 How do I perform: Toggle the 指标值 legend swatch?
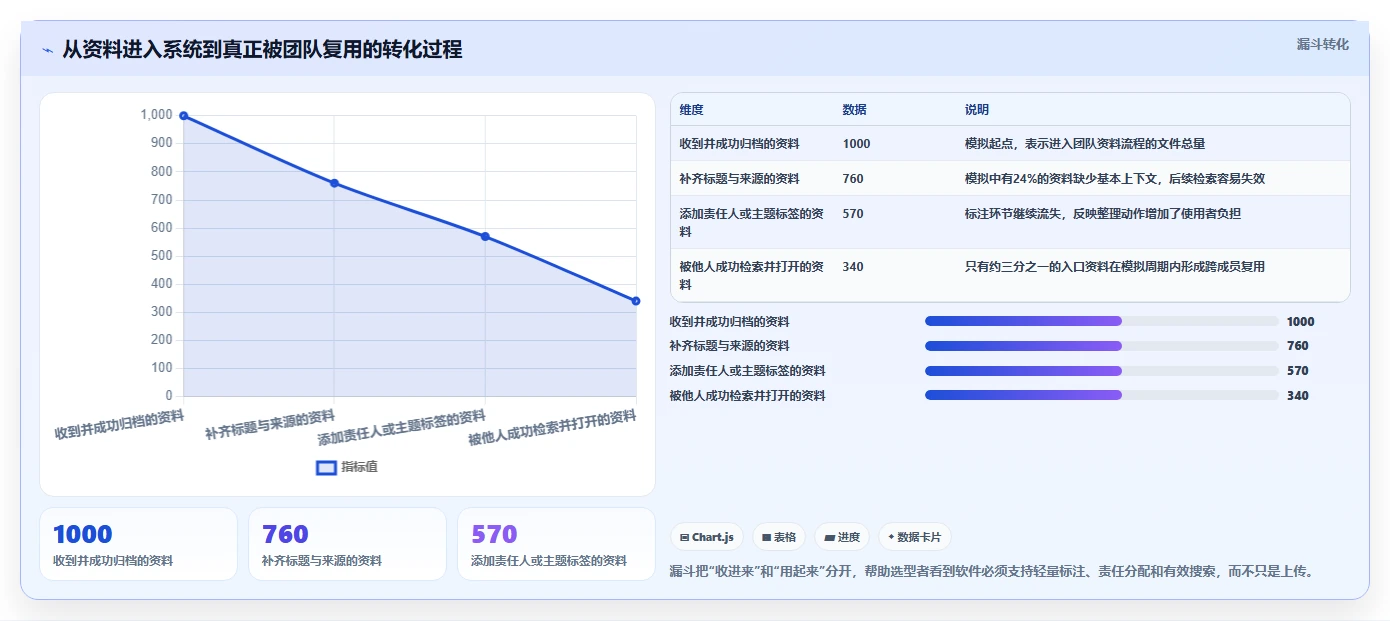(x=326, y=467)
